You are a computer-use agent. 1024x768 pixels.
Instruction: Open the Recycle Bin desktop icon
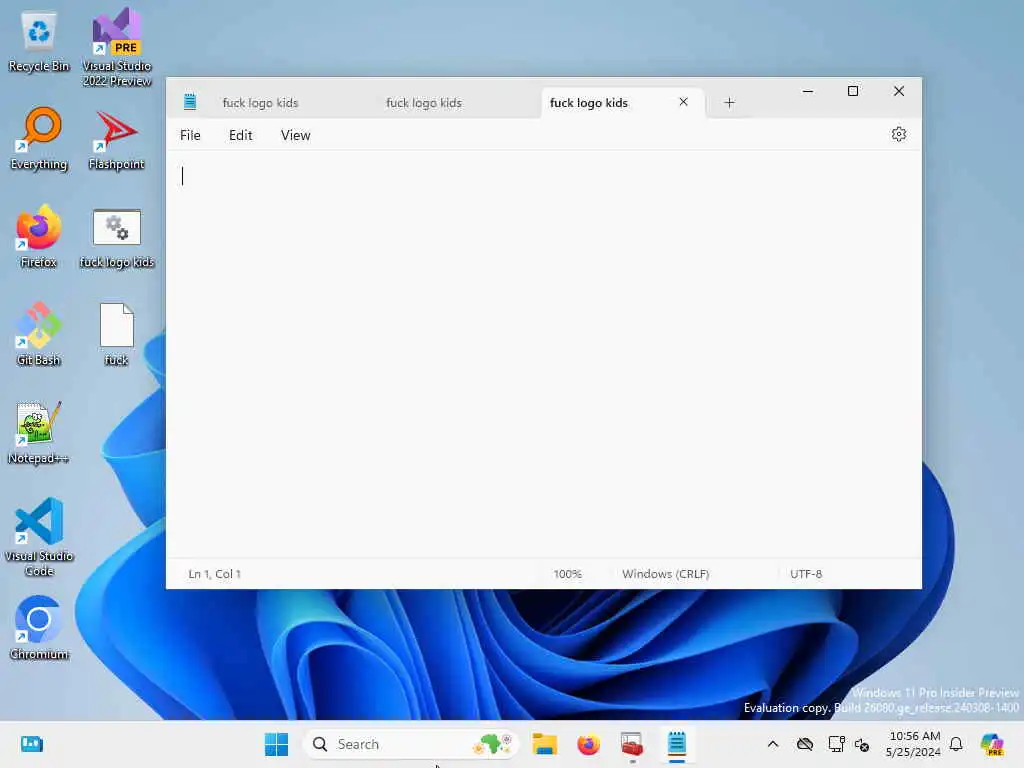39,42
